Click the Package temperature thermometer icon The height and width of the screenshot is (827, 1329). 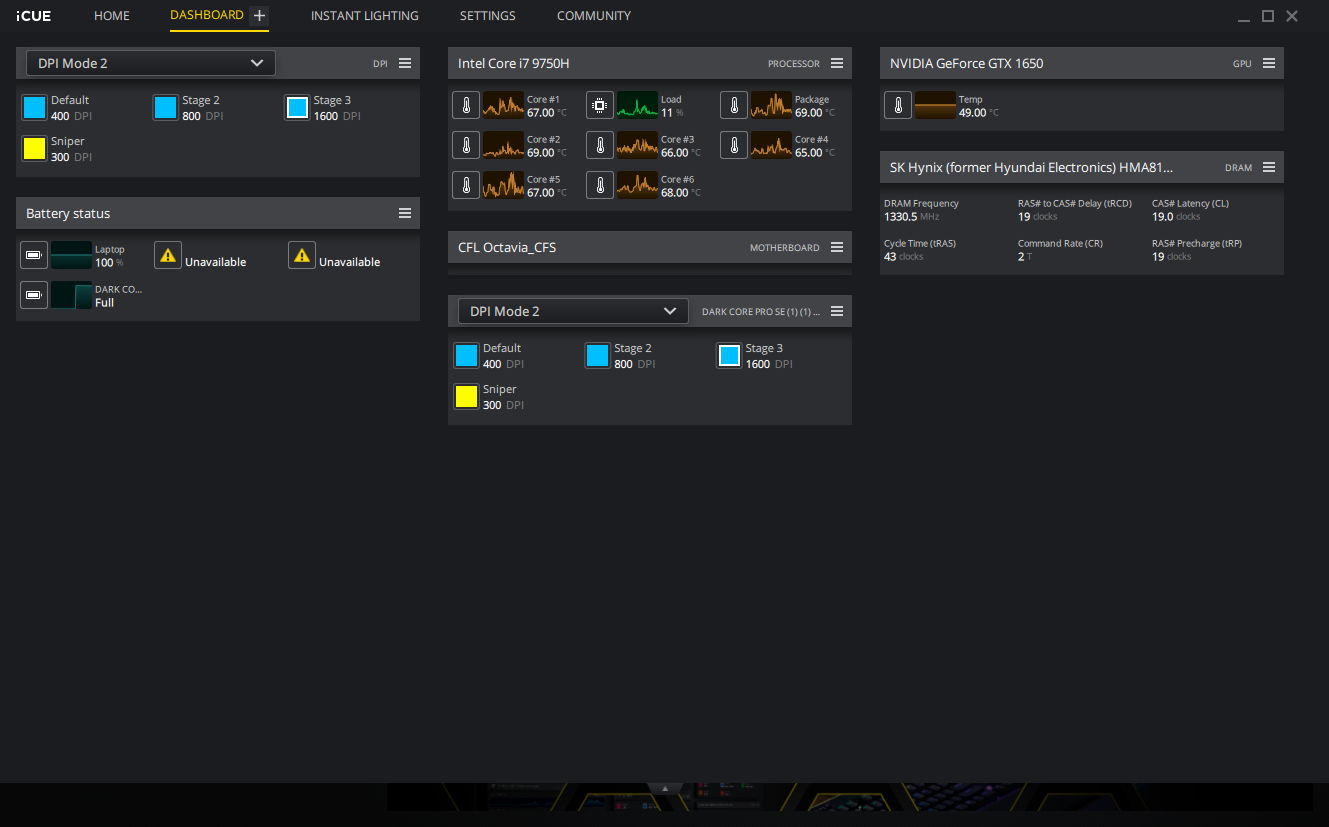734,105
